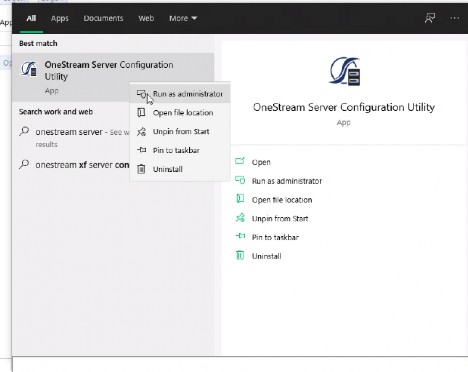Click Pin to taskbar in details pane
The width and height of the screenshot is (468, 372).
click(x=275, y=237)
